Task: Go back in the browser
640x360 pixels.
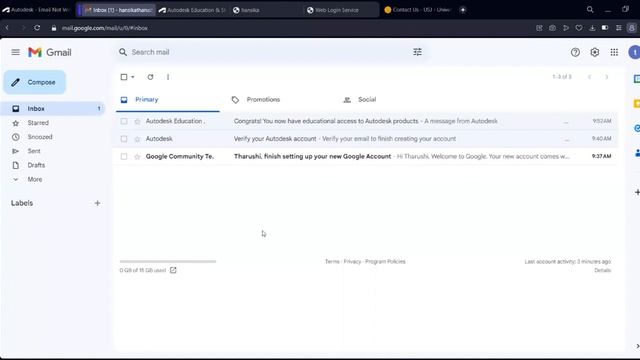Action: 7,28
